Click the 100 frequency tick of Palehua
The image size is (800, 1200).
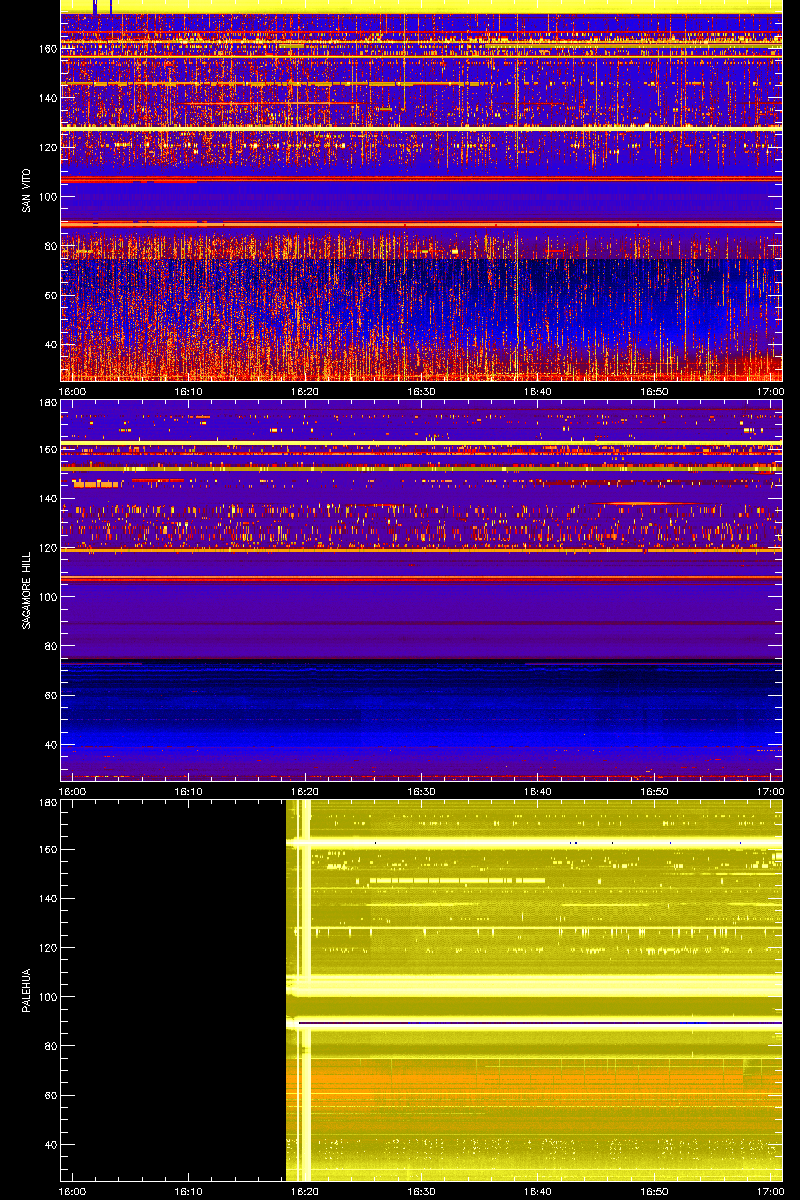click(47, 997)
